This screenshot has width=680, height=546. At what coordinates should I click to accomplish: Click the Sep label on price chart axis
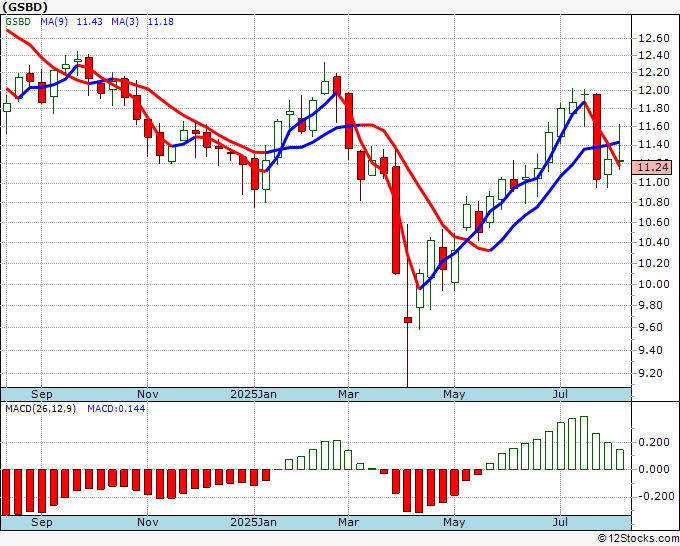point(42,395)
